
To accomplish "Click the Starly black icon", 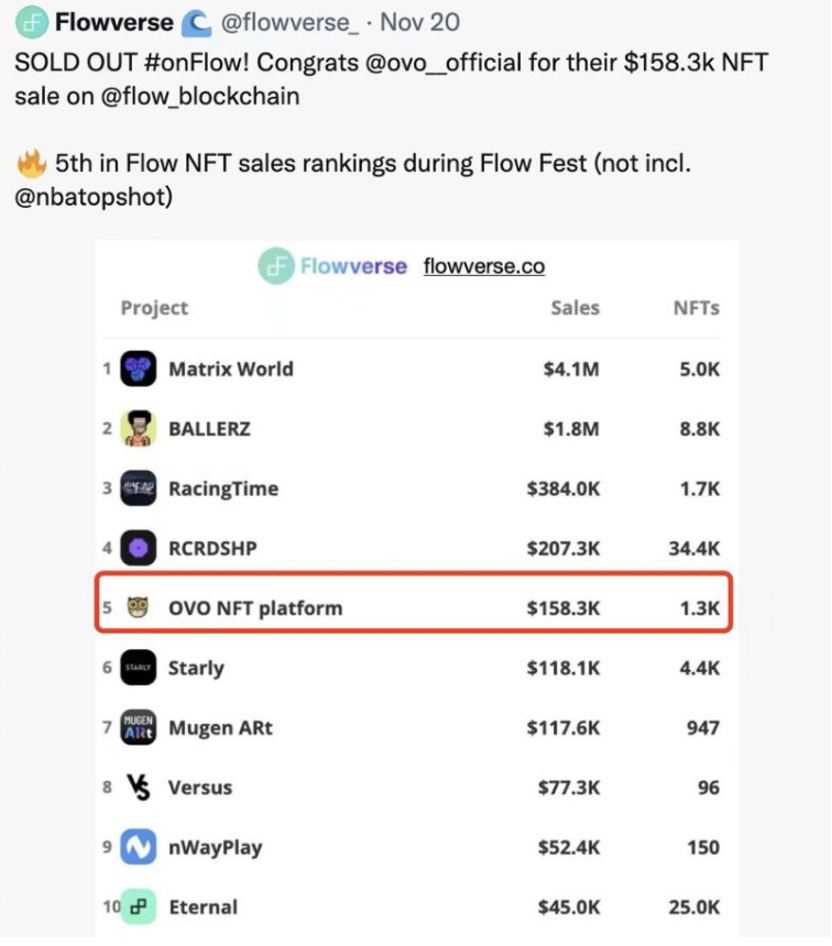I will coord(138,668).
